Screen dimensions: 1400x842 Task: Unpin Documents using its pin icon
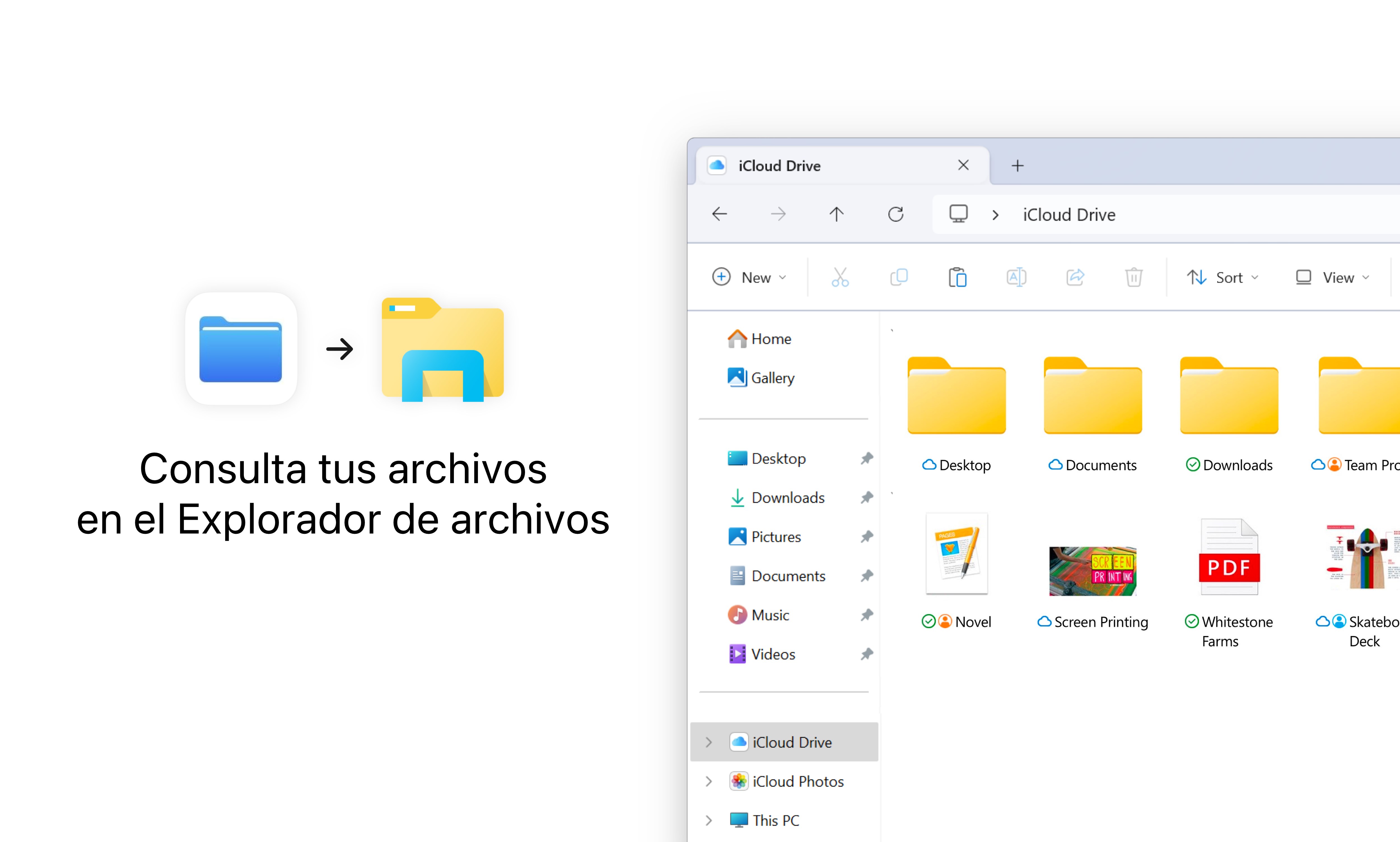point(867,576)
